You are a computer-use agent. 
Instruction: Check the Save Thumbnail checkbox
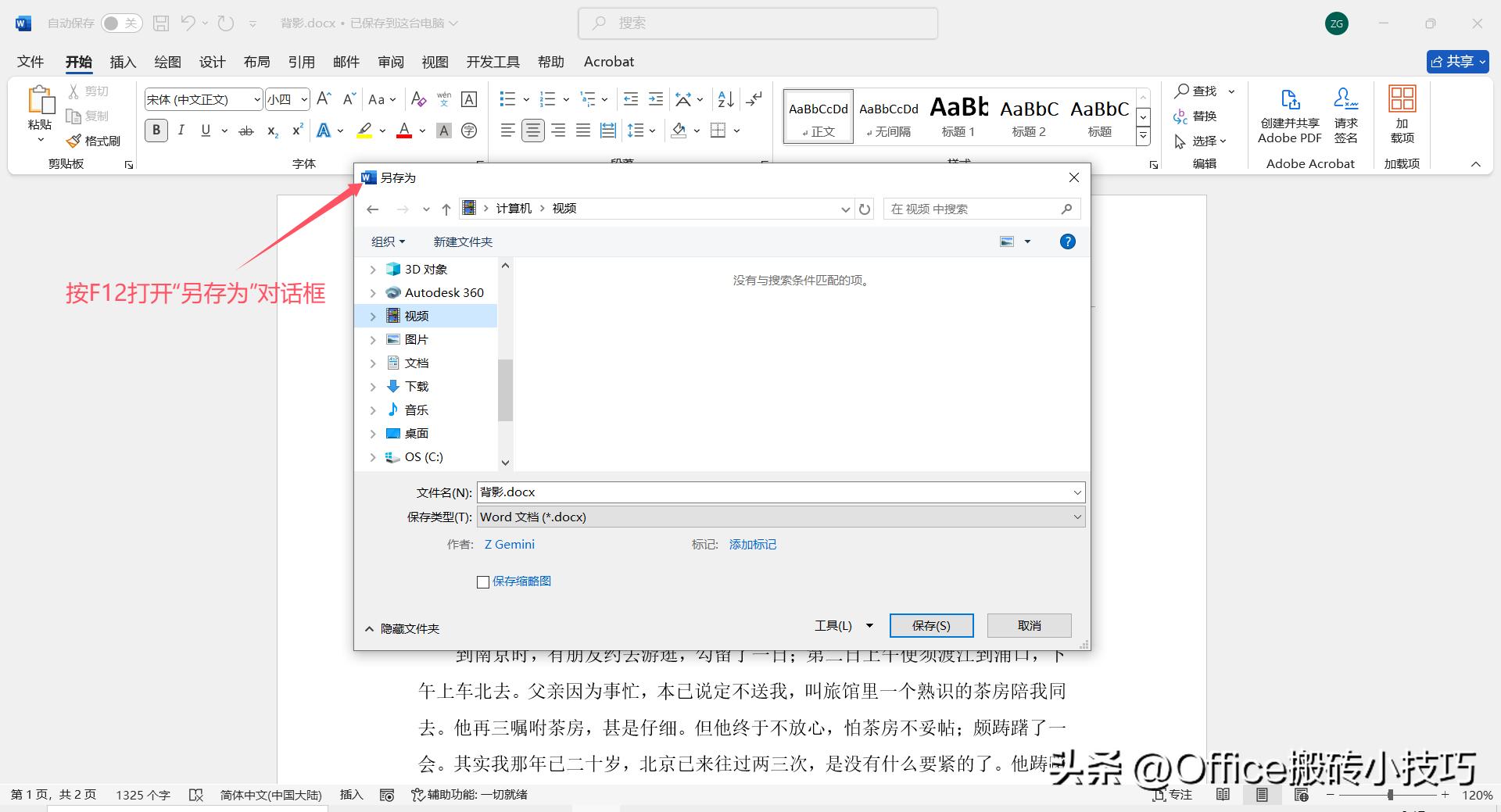point(483,581)
